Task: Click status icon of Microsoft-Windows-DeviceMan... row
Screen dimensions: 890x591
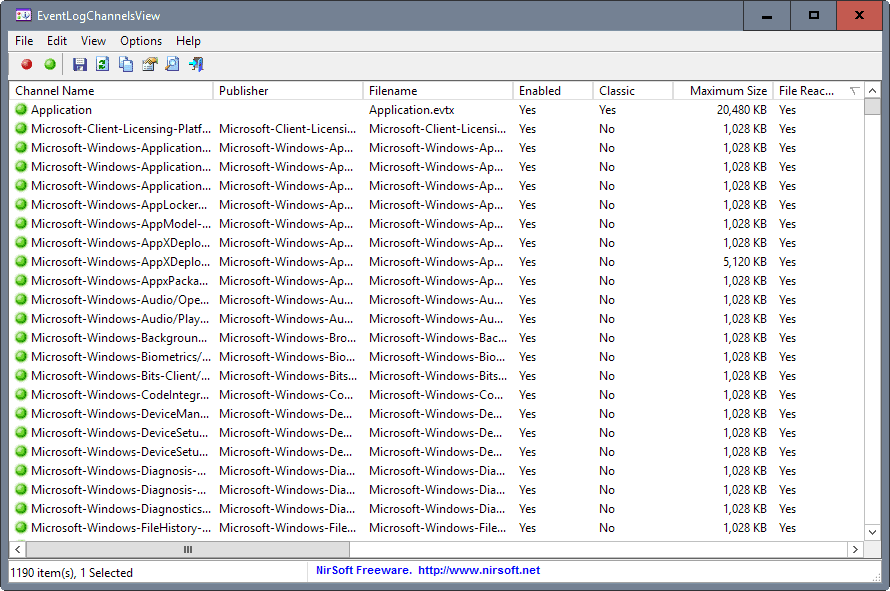Action: [x=21, y=414]
